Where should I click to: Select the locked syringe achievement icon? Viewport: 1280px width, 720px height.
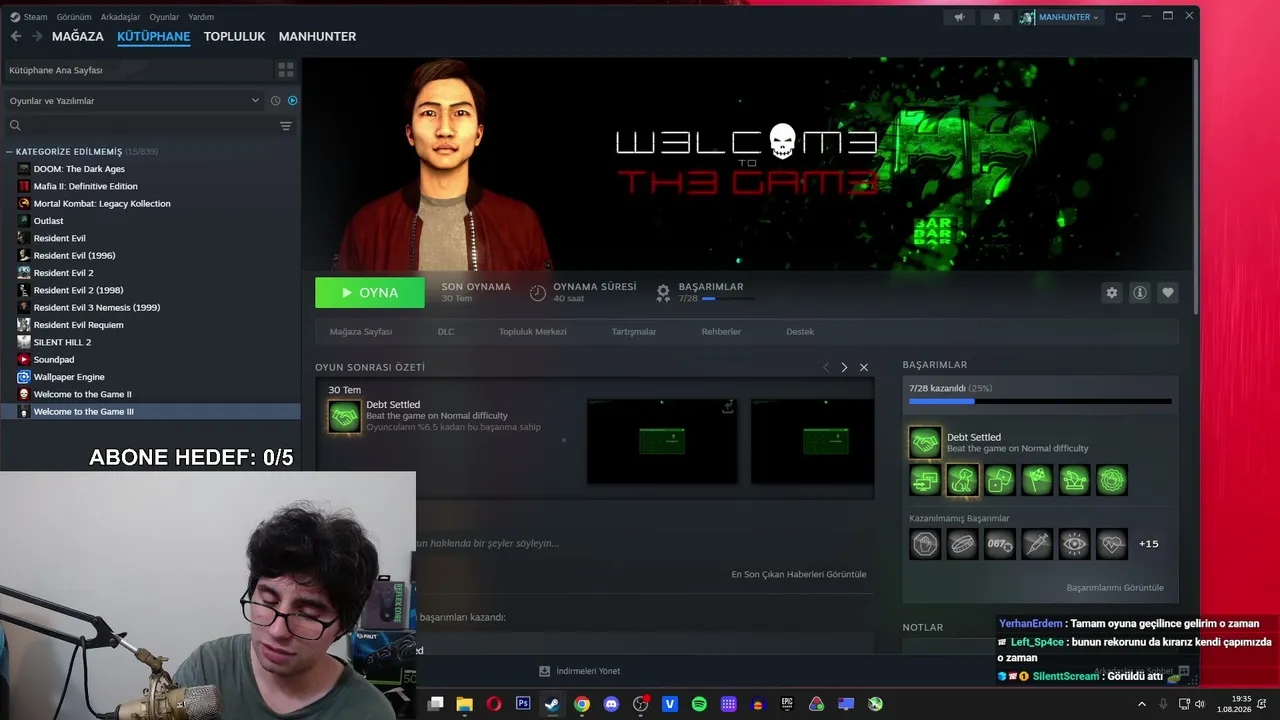(x=1037, y=544)
